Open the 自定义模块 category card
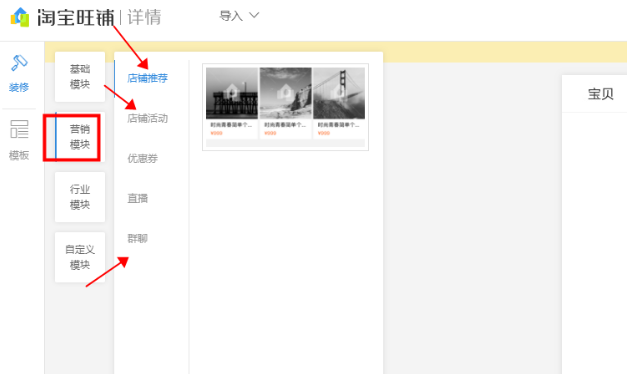The width and height of the screenshot is (627, 374). [x=80, y=257]
